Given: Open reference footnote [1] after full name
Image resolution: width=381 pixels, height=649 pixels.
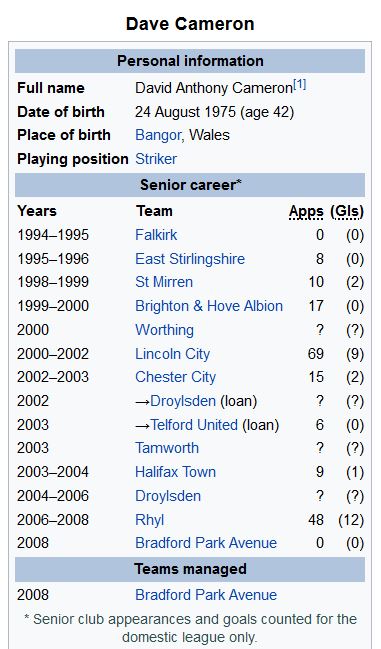Looking at the screenshot, I should [x=300, y=84].
